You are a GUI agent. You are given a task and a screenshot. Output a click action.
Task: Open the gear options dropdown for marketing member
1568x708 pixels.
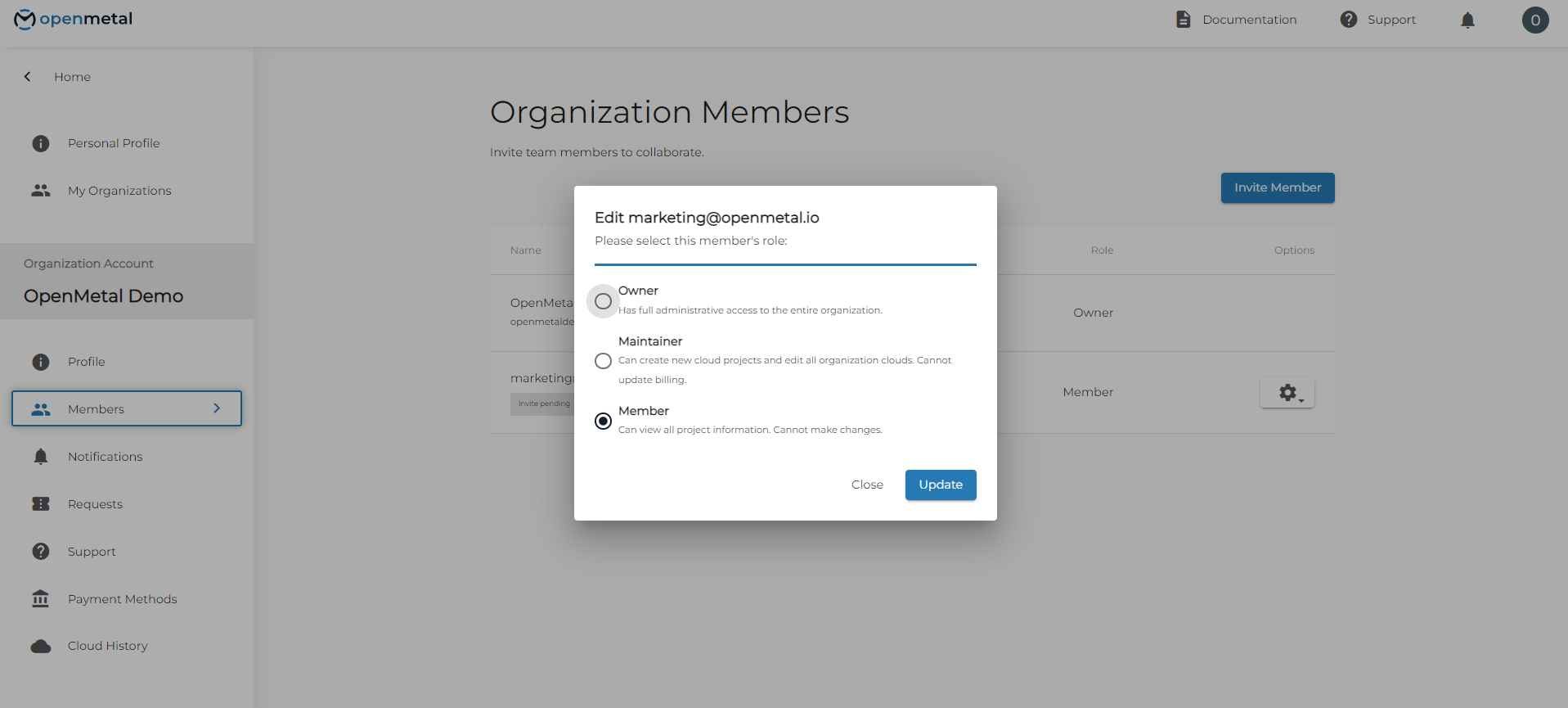pyautogui.click(x=1287, y=393)
